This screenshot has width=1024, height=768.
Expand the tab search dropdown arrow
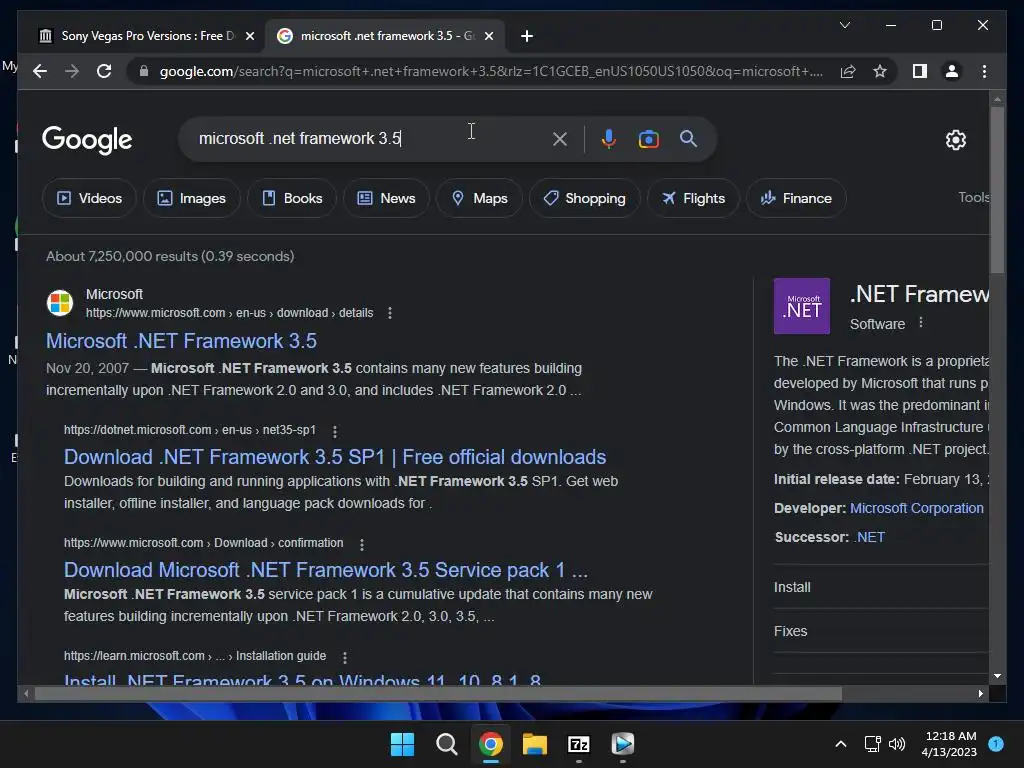pos(844,25)
